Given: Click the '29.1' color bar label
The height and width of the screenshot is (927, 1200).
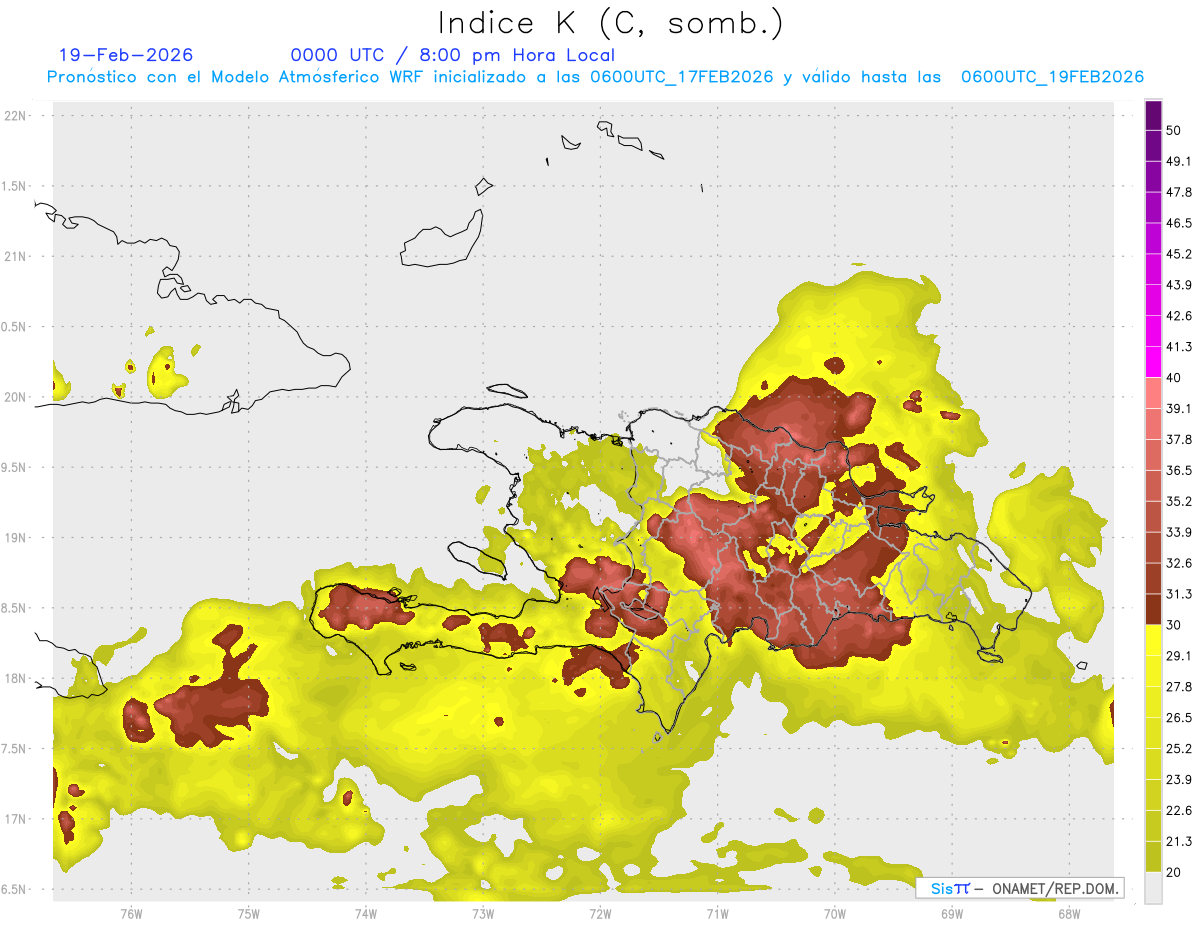Looking at the screenshot, I should pyautogui.click(x=1179, y=656).
